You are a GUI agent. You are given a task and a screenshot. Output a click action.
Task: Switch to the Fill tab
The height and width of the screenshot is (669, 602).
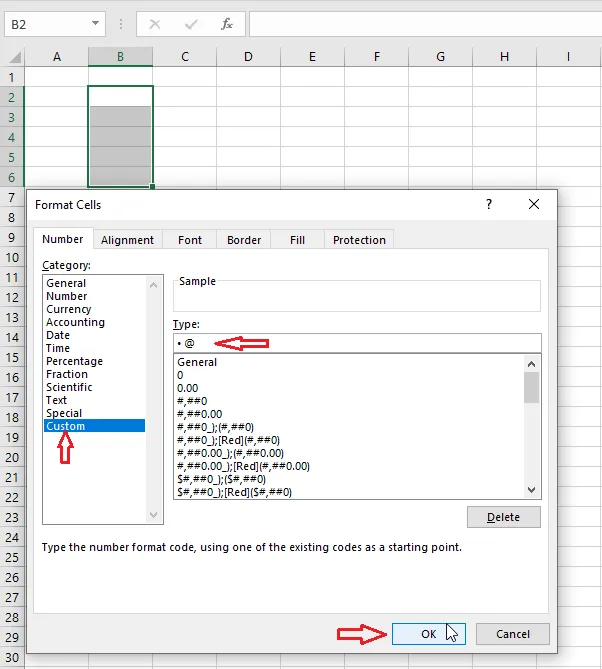tap(297, 240)
